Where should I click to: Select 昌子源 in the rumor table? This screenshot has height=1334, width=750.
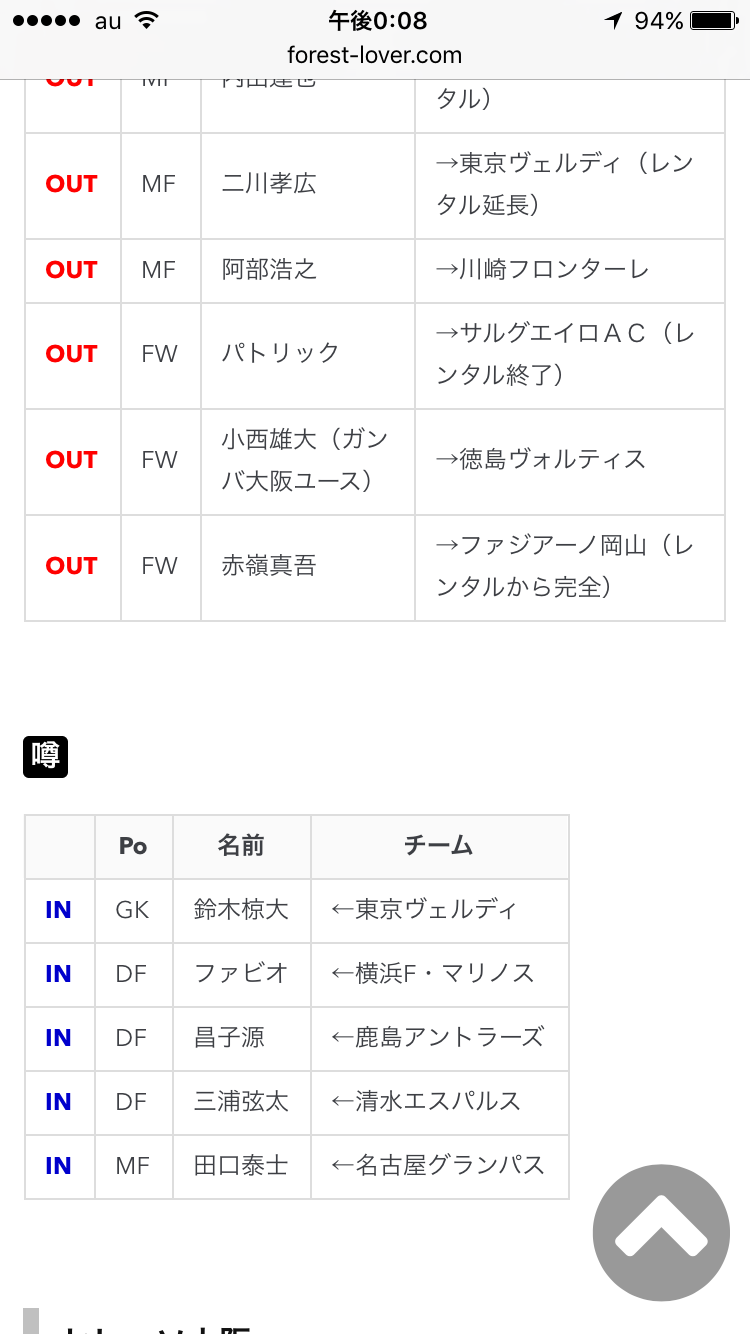[230, 1038]
